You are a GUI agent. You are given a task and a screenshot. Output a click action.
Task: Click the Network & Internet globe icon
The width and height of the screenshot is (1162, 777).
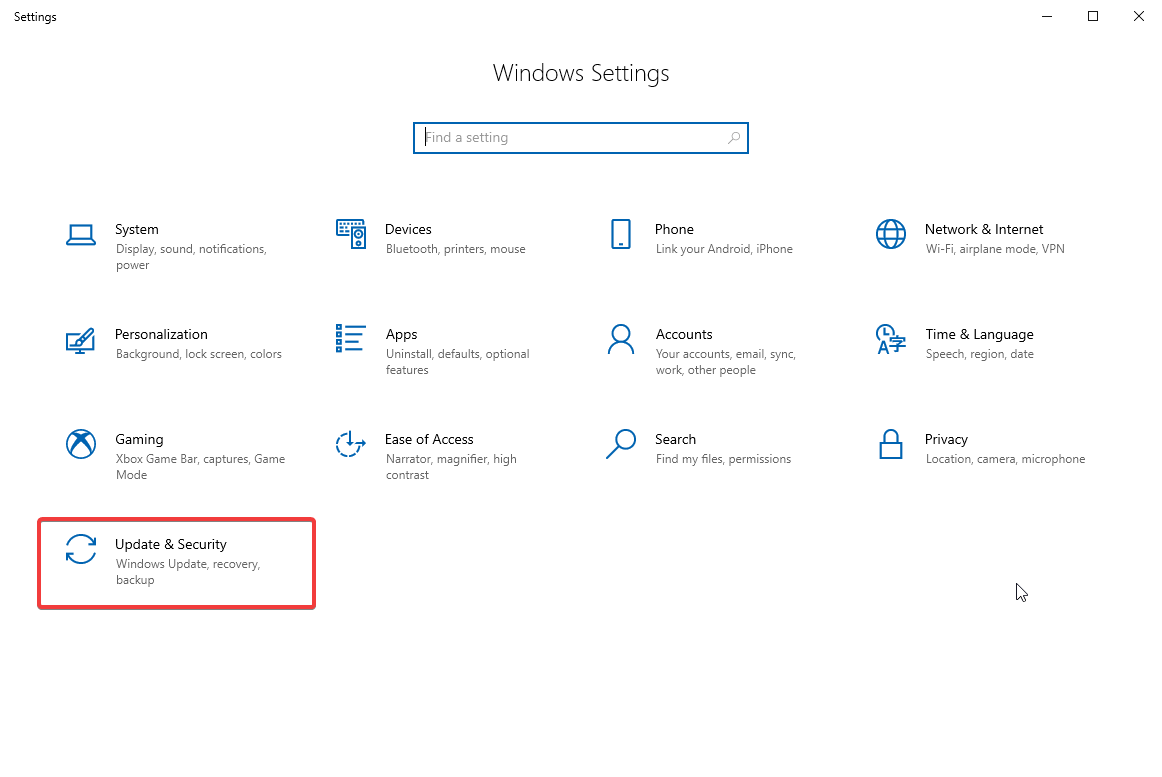click(x=891, y=234)
